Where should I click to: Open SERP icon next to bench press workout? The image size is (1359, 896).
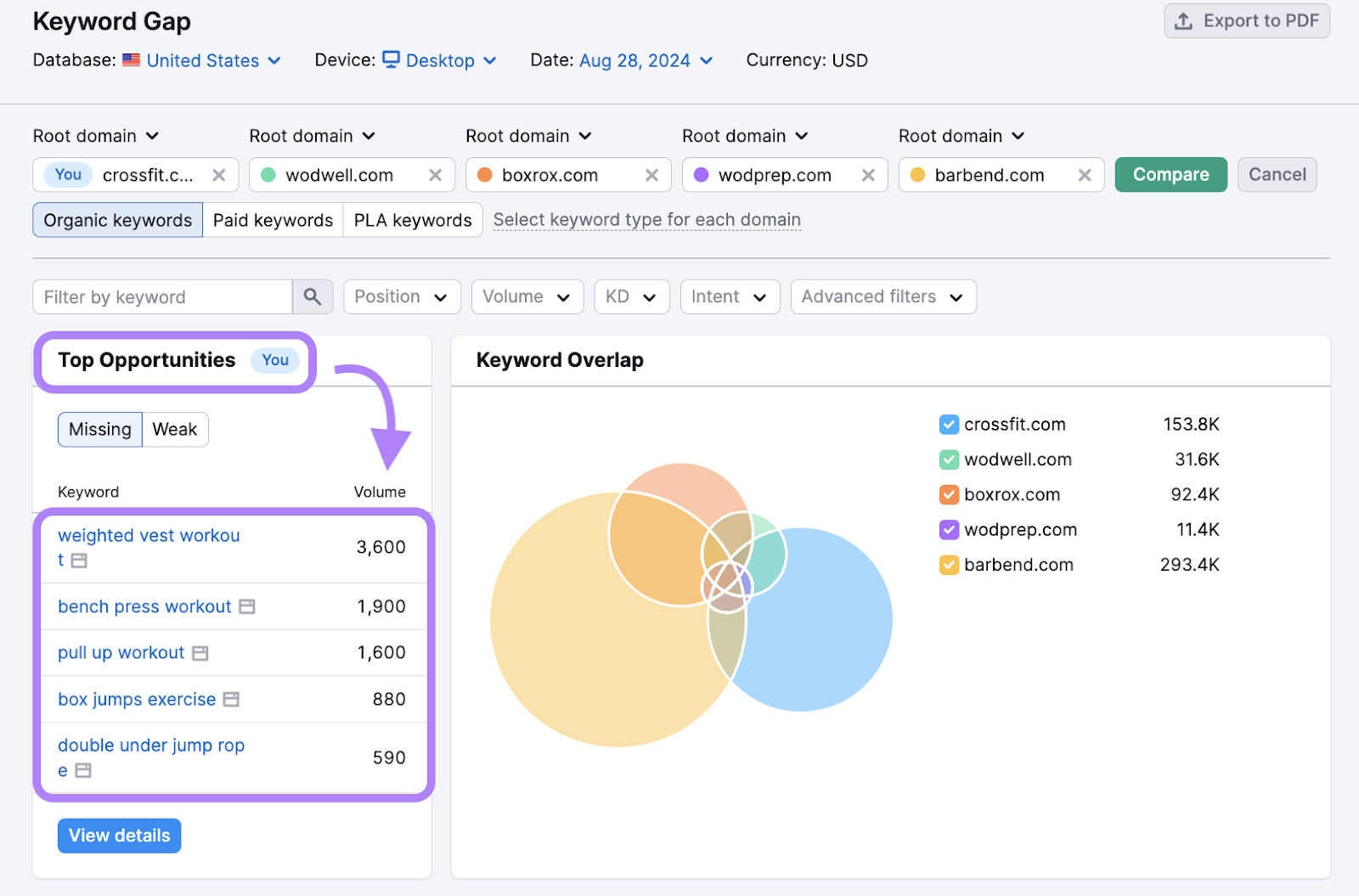247,606
